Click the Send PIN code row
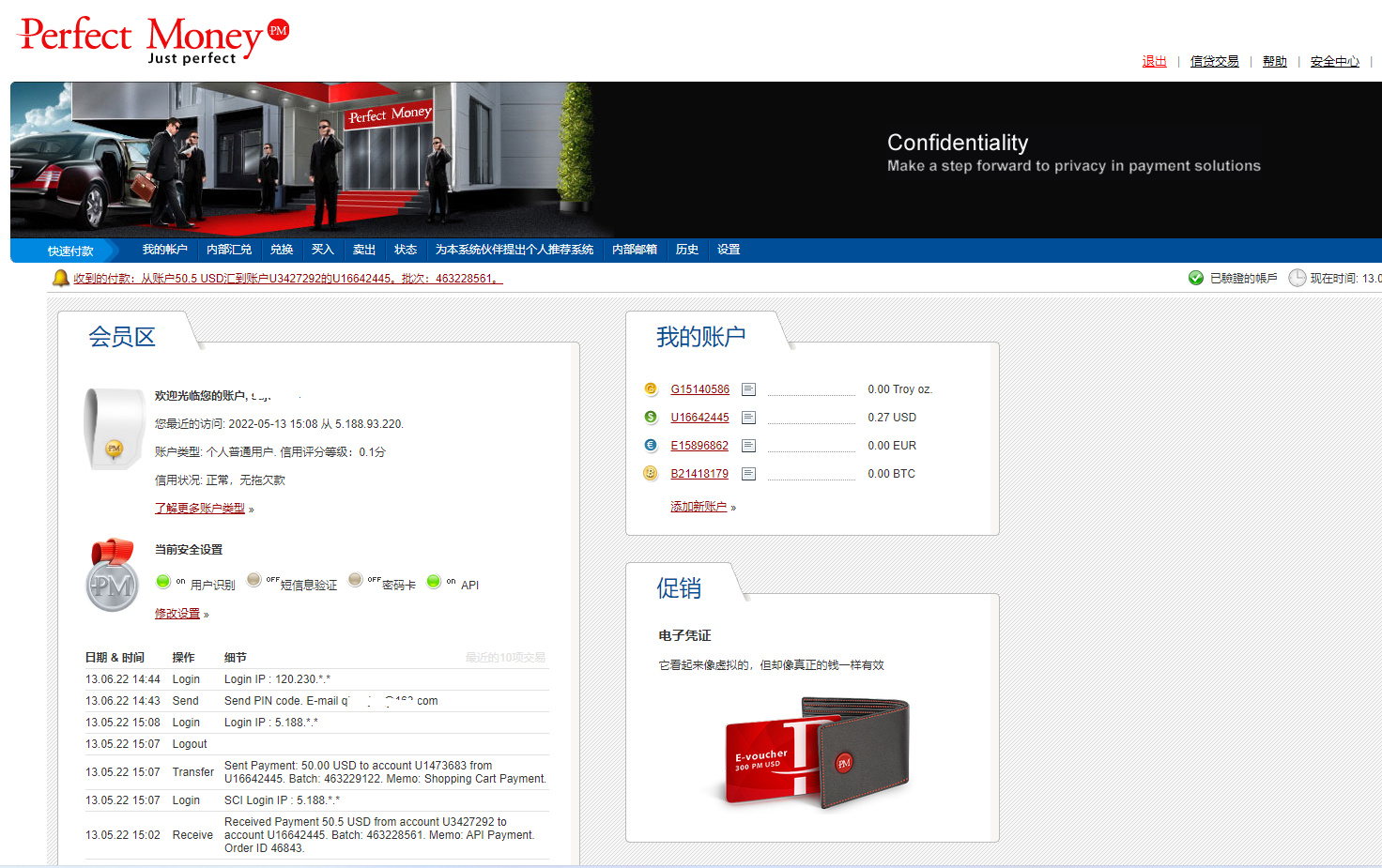The height and width of the screenshot is (868, 1382). coord(316,701)
